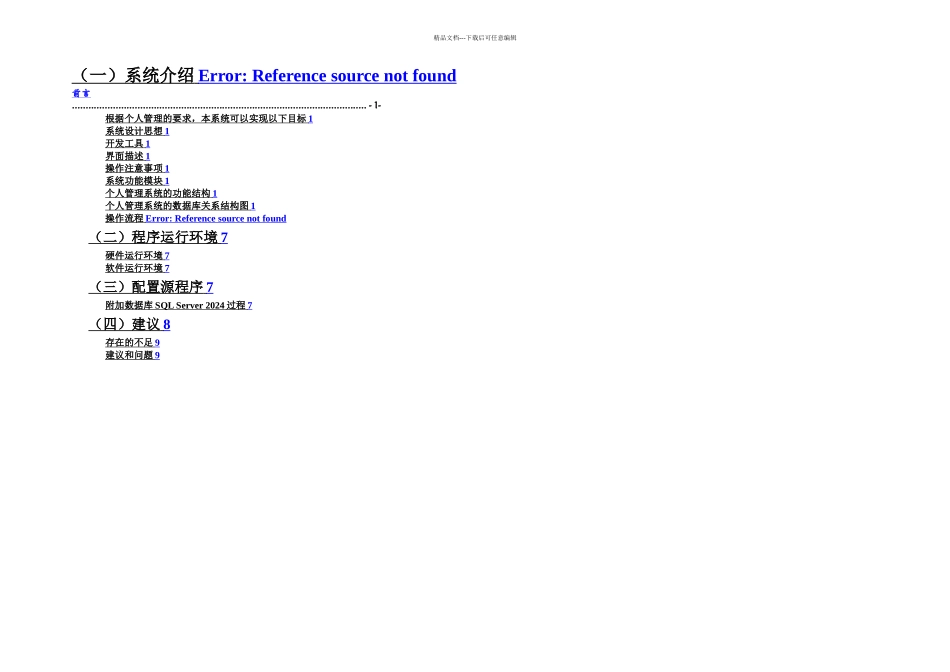
Task: Jump to 界面描述 section
Action: point(128,156)
